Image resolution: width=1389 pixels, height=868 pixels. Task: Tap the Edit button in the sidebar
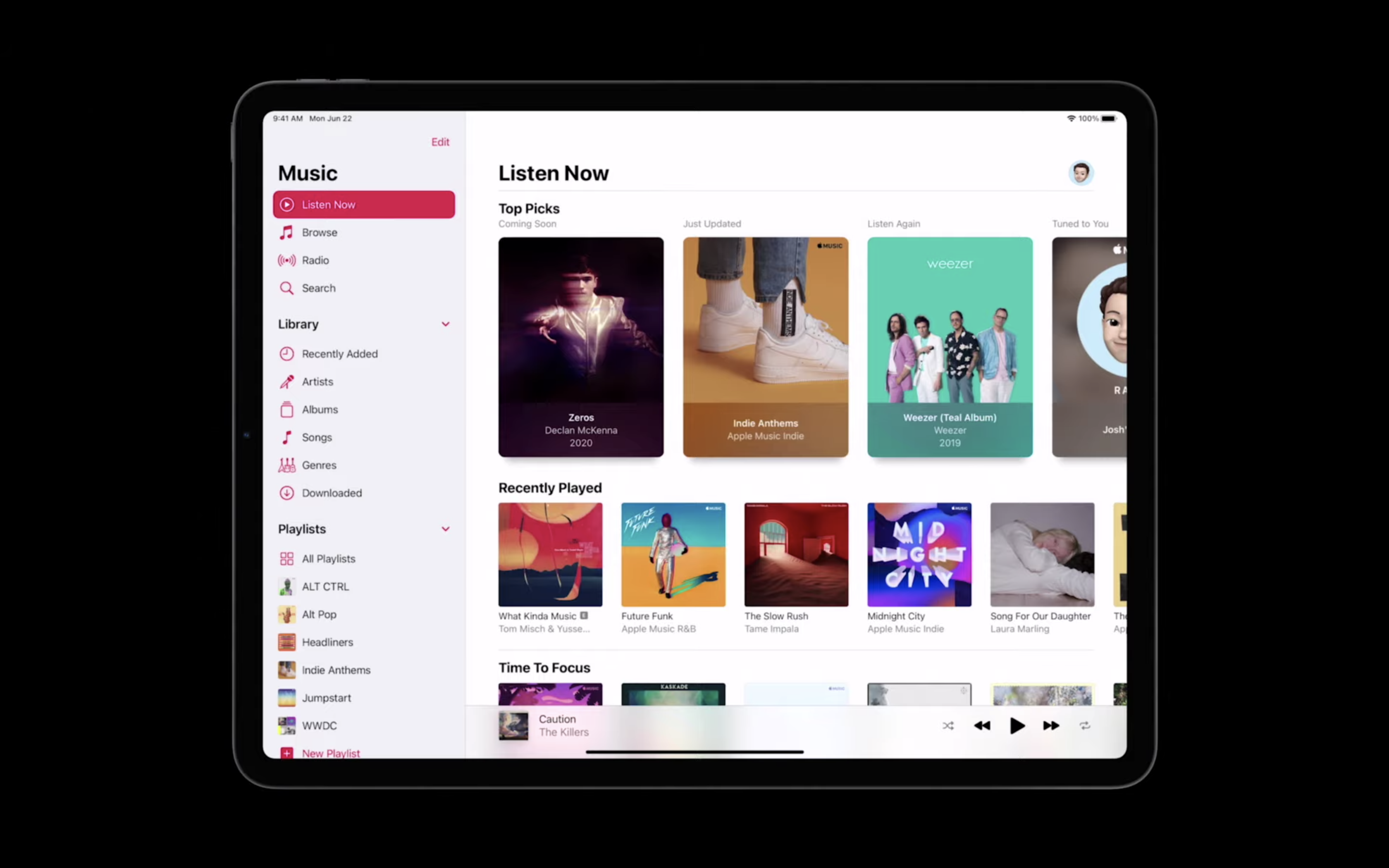tap(440, 142)
